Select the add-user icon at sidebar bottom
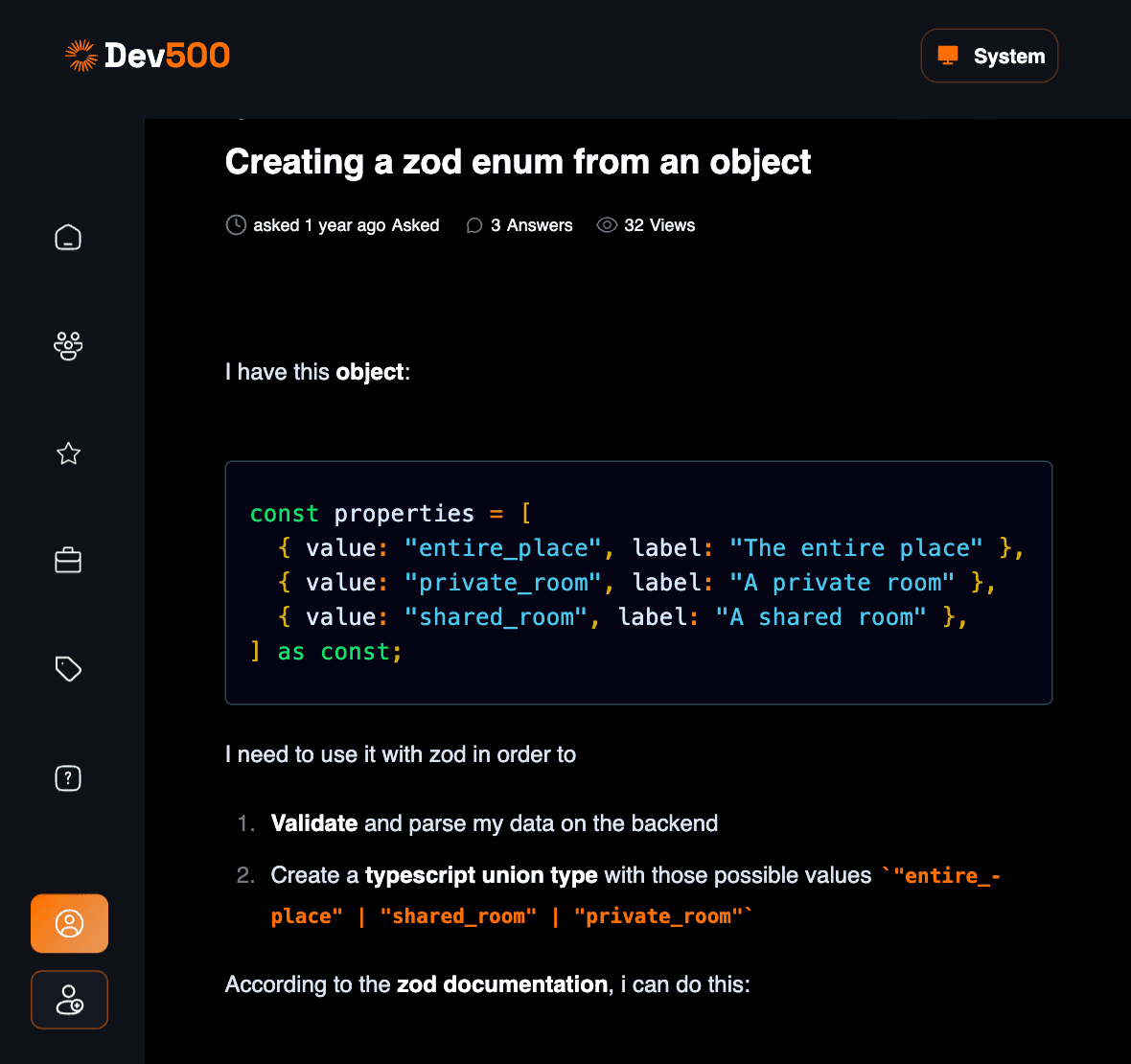Image resolution: width=1131 pixels, height=1064 pixels. click(x=69, y=1000)
